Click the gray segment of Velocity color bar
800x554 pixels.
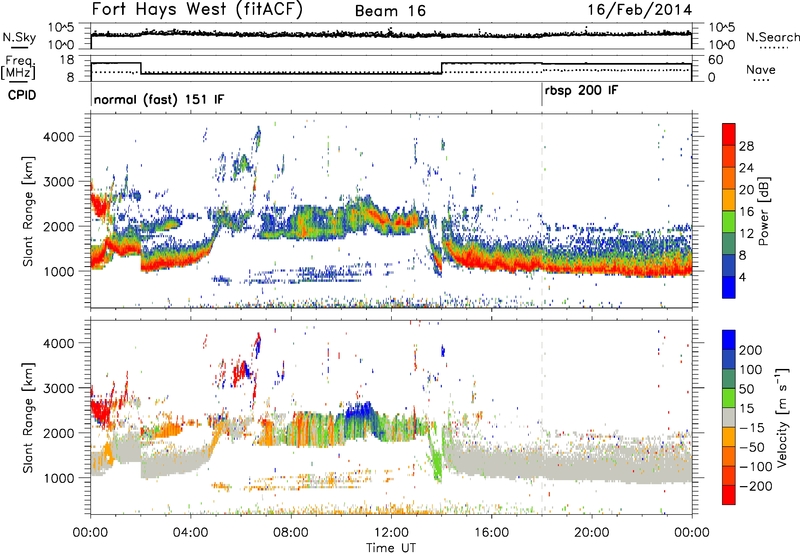[729, 417]
